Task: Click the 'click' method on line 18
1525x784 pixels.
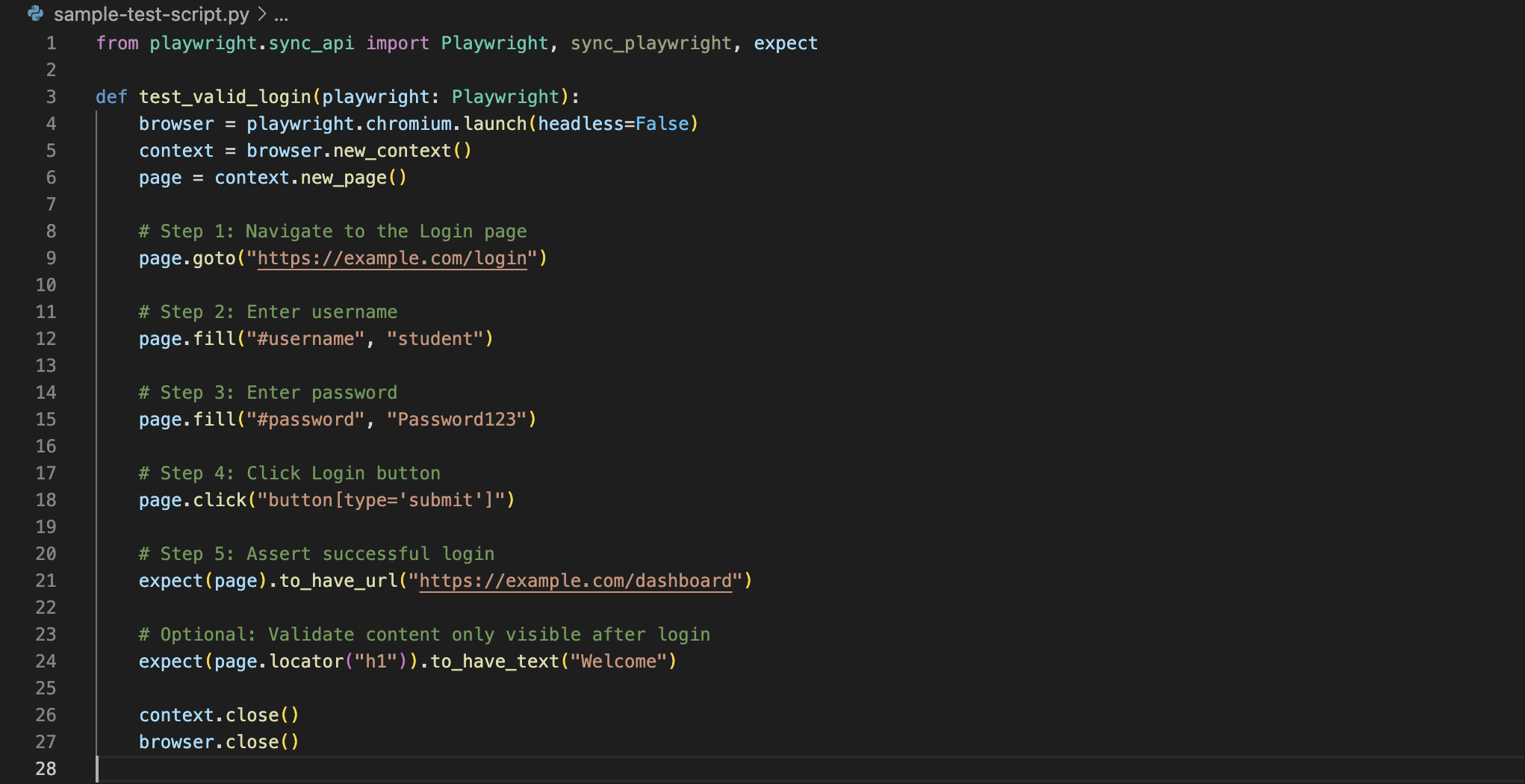Action: [x=220, y=500]
